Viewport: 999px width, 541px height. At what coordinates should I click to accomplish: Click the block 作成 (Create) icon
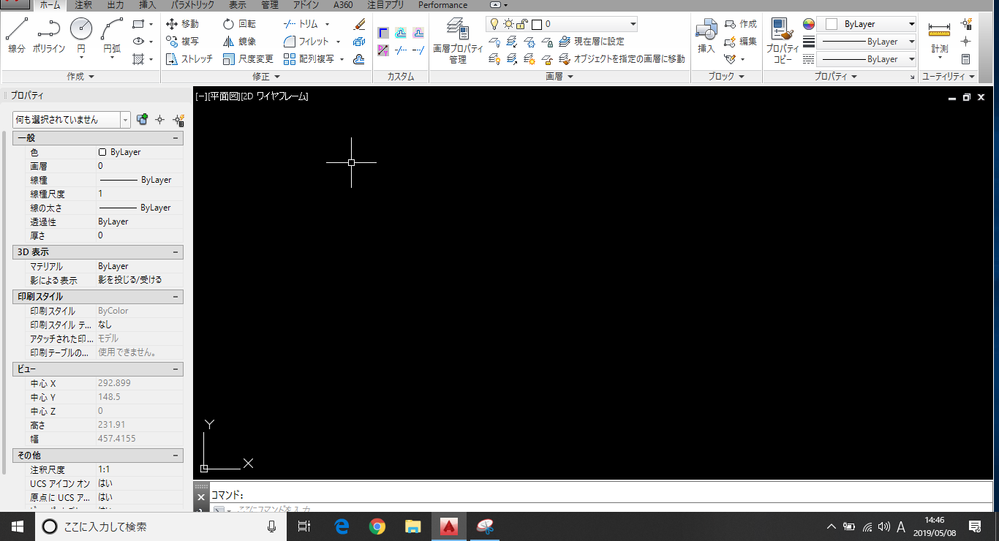tap(740, 24)
